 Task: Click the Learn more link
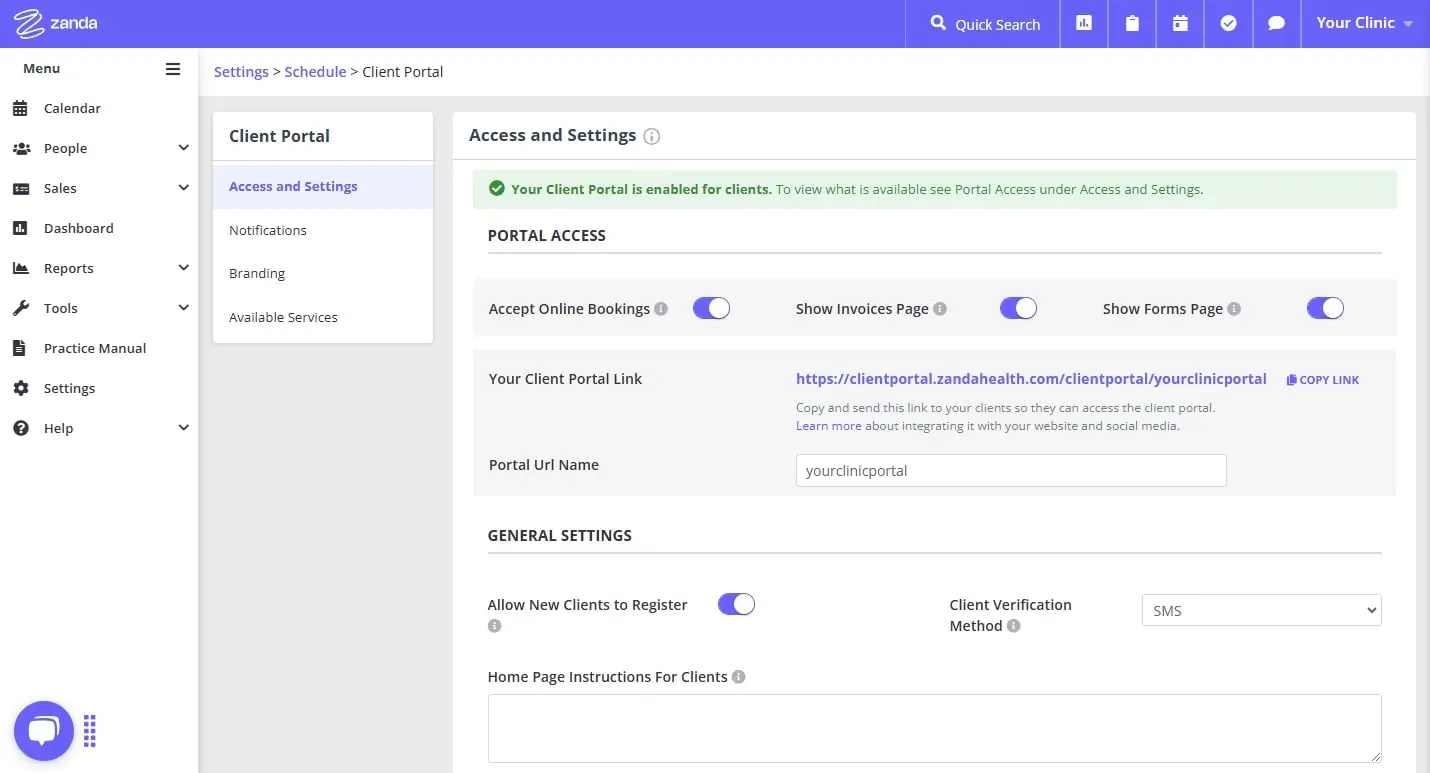click(x=829, y=425)
